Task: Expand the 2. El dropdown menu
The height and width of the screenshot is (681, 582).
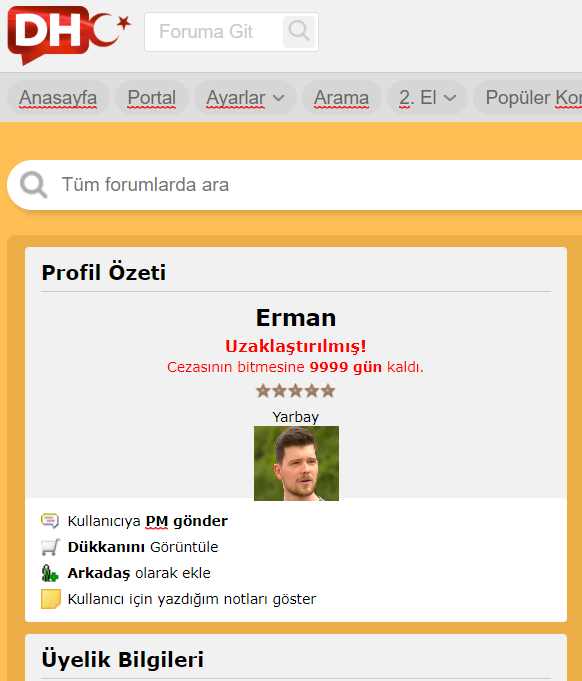Action: (x=427, y=98)
